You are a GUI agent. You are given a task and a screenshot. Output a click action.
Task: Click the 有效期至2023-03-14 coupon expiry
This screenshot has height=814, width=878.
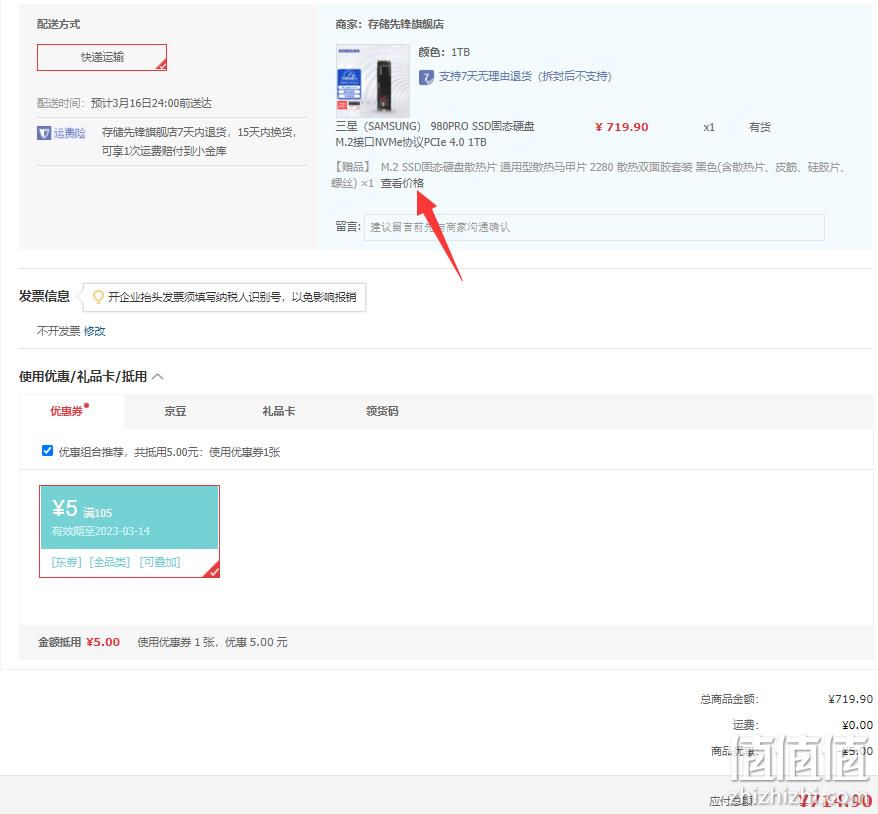[x=101, y=531]
